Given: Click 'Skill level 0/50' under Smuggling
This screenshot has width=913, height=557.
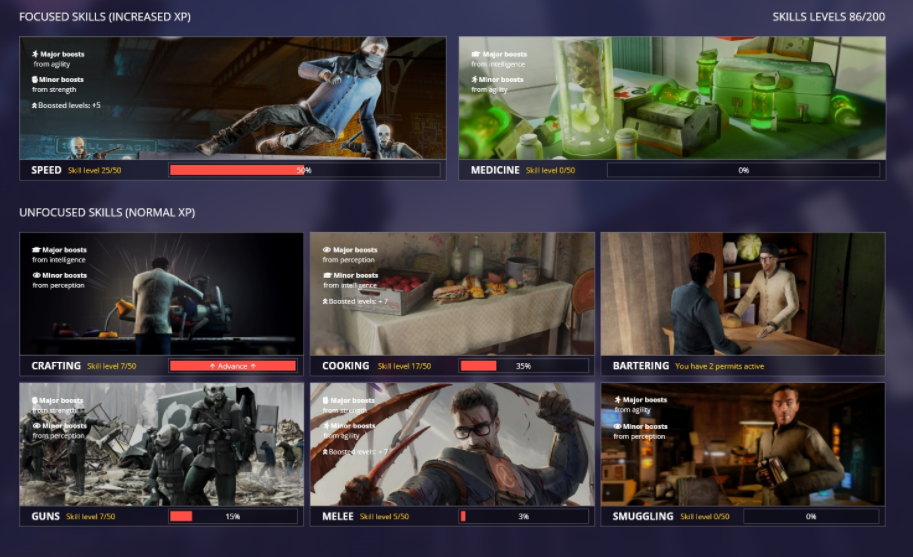Looking at the screenshot, I should coord(705,516).
